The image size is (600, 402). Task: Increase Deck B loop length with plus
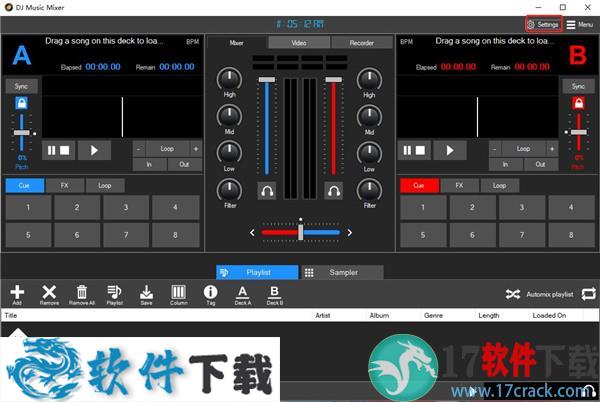(x=552, y=149)
